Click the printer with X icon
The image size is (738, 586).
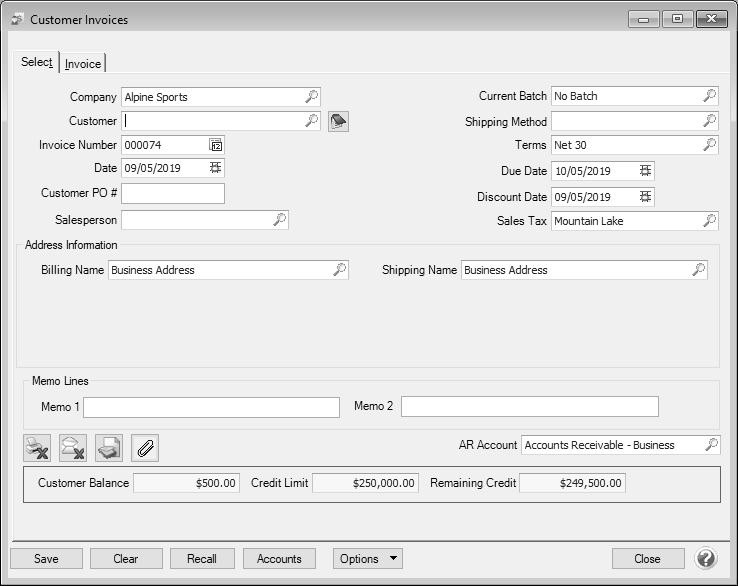coord(37,448)
